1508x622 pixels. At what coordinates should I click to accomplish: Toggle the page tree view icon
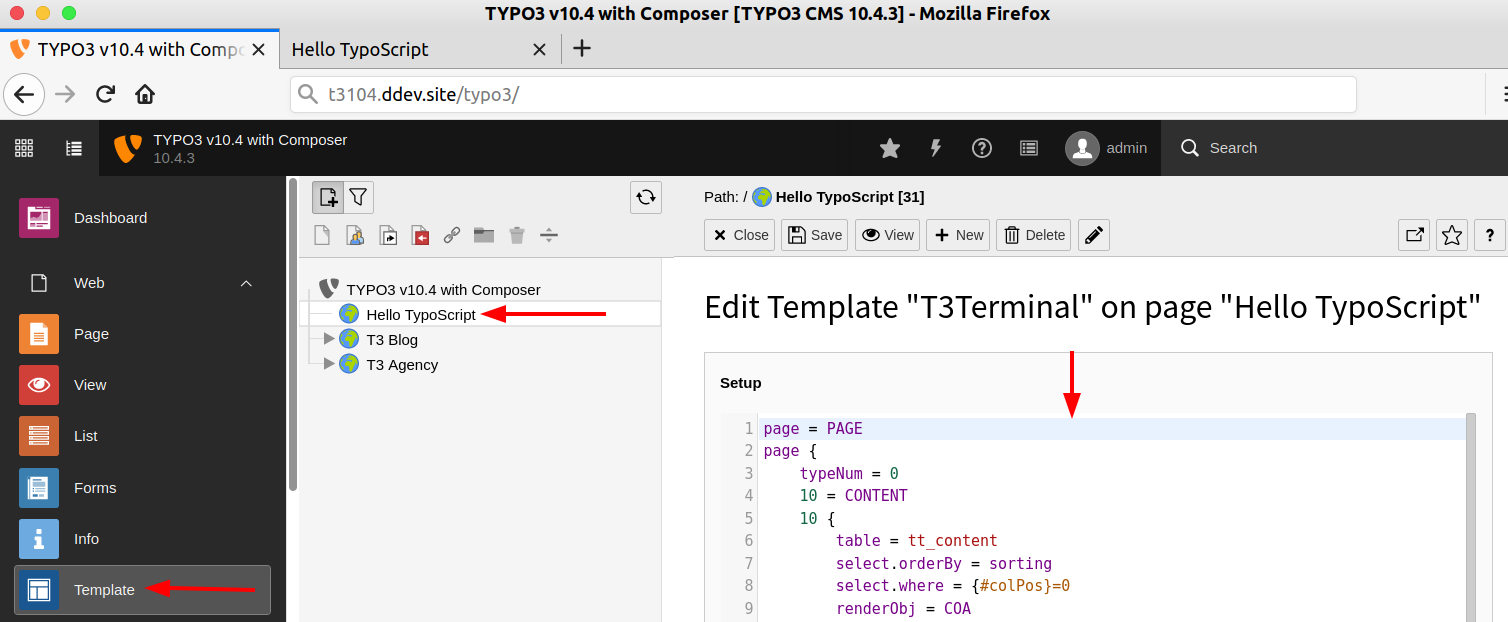(74, 148)
